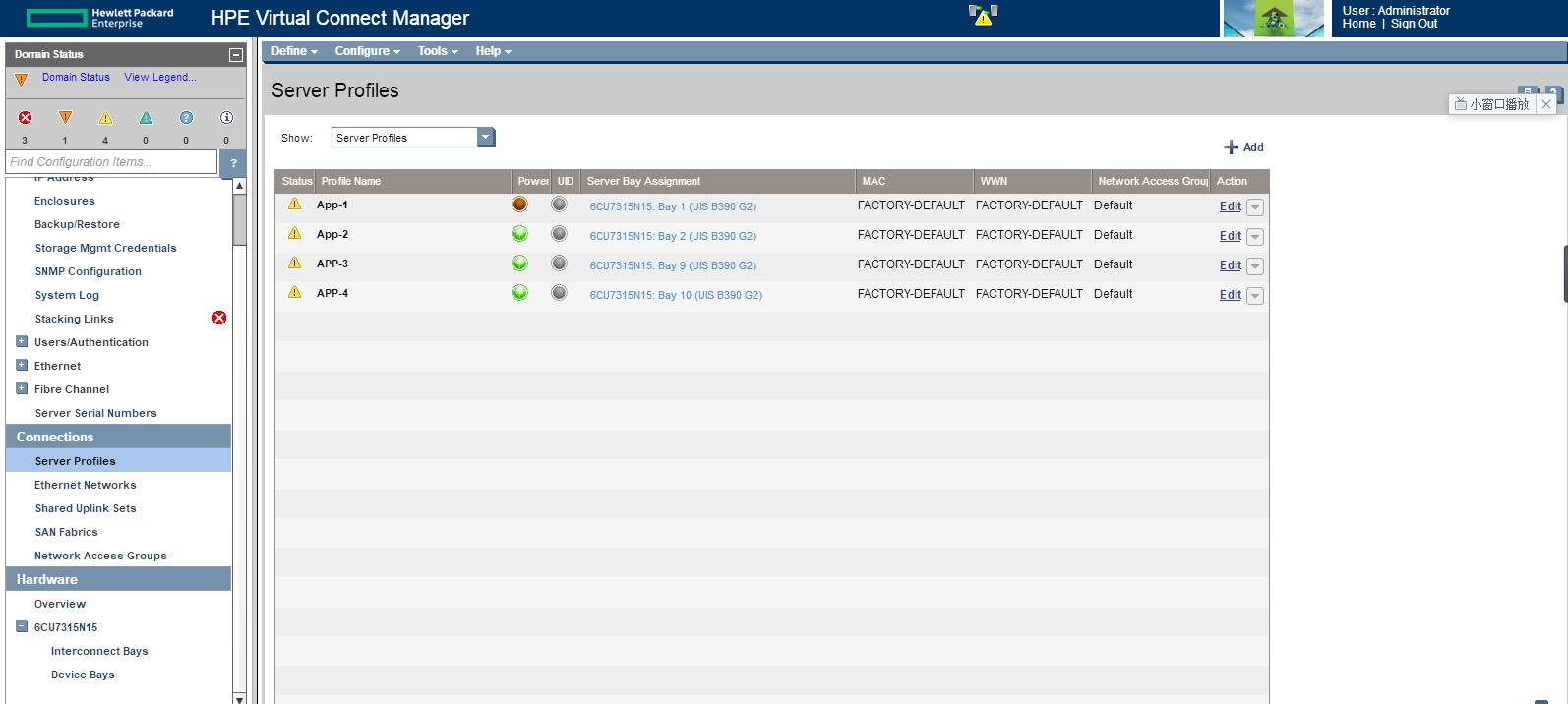The width and height of the screenshot is (1568, 704).
Task: Click the Stacking Links error icon
Action: [x=219, y=318]
